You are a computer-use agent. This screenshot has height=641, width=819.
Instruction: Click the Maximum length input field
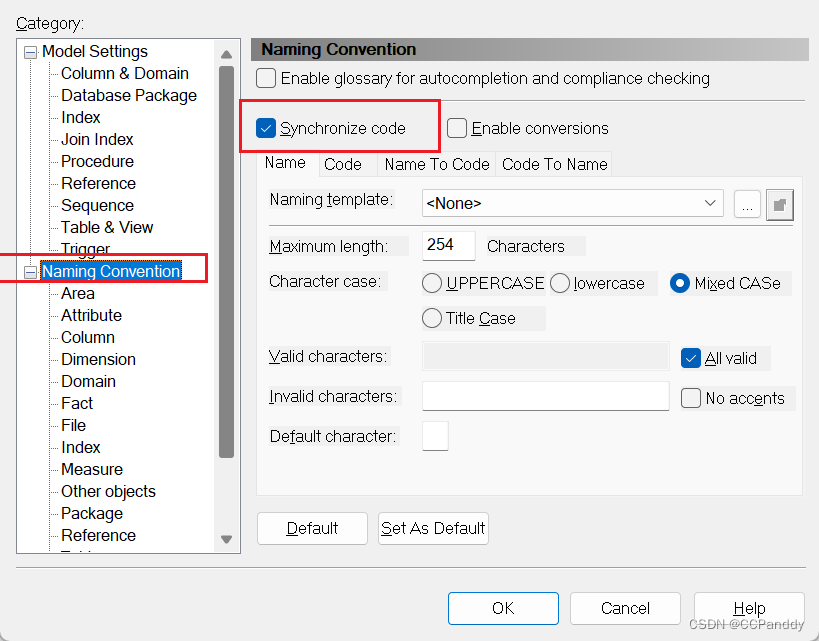(449, 246)
